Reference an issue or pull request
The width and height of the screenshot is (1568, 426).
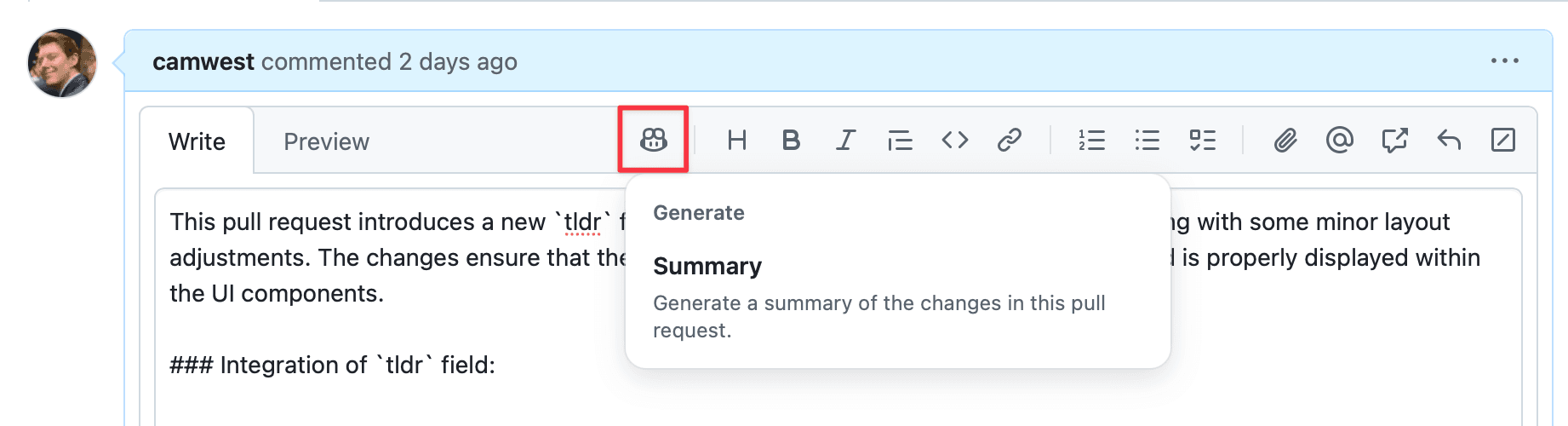[x=1394, y=140]
